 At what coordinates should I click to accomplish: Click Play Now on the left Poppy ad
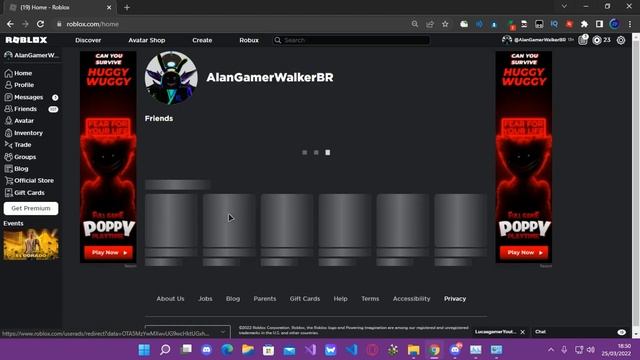point(109,253)
